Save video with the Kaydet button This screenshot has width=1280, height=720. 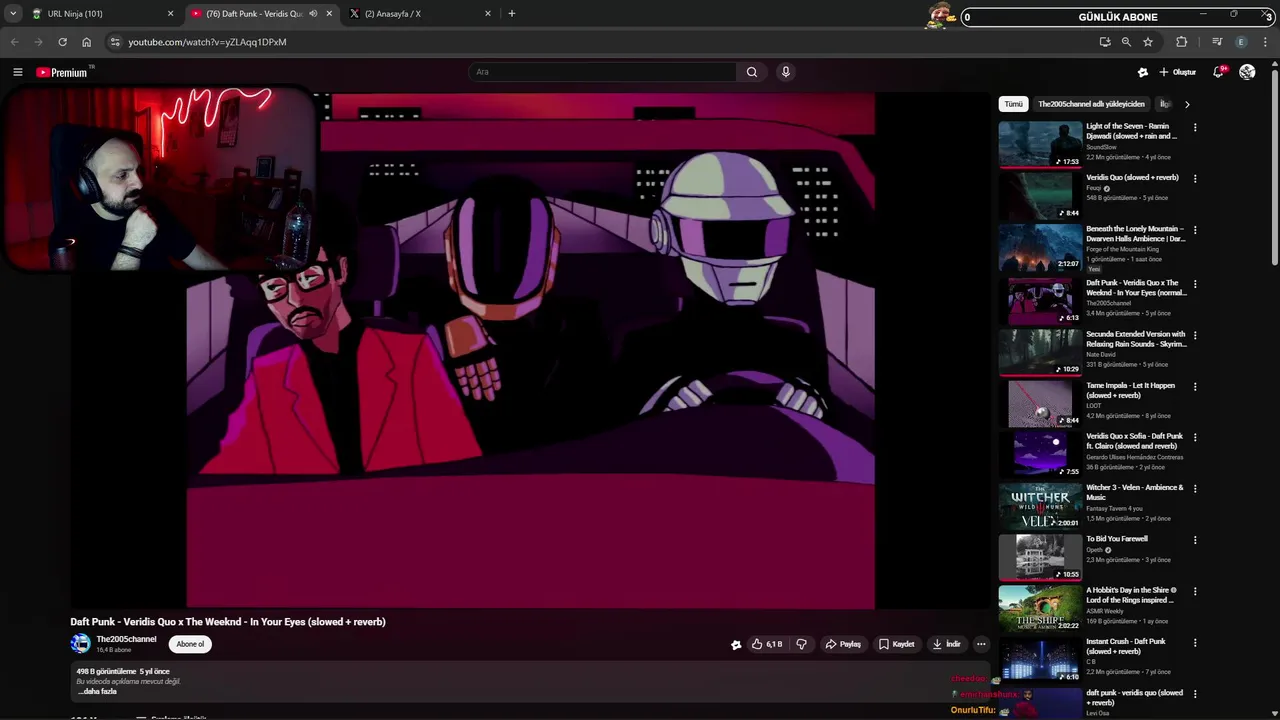coord(897,644)
